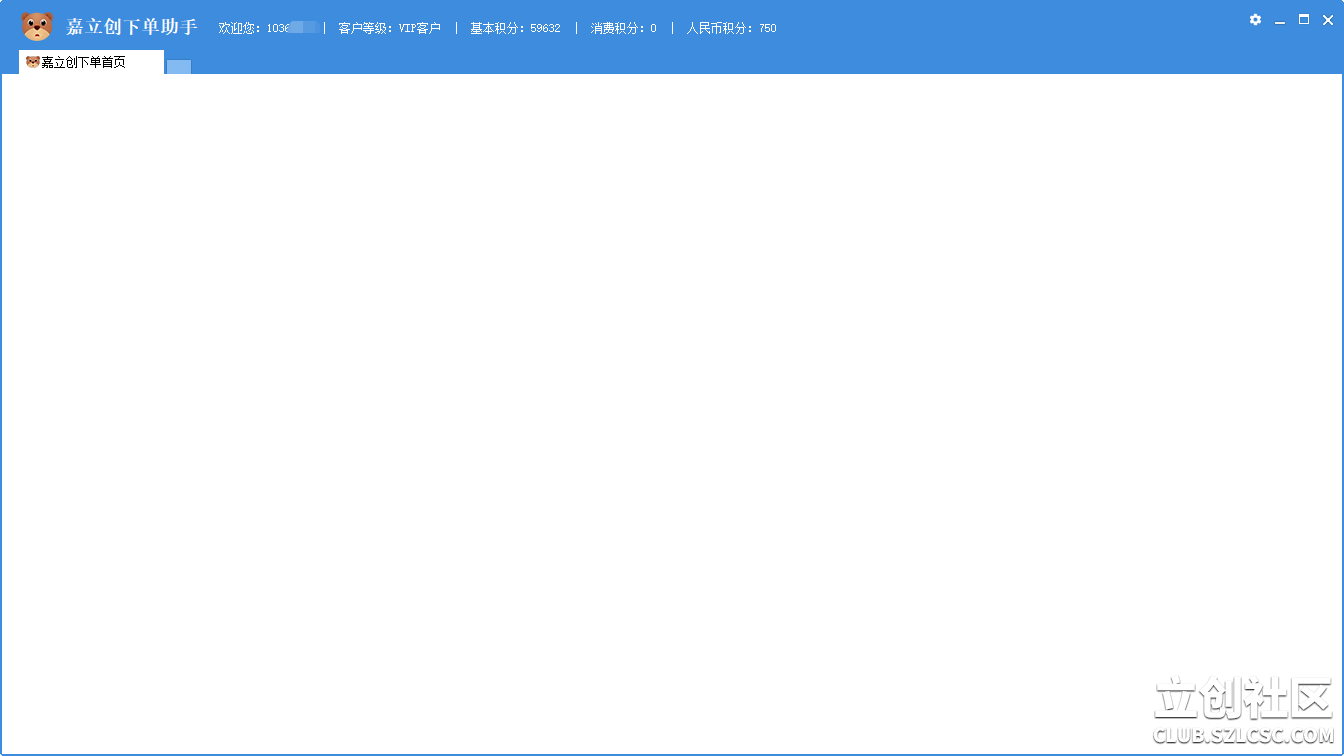Image resolution: width=1344 pixels, height=756 pixels.
Task: Click the 欢迎您 account number text
Action: coord(269,28)
